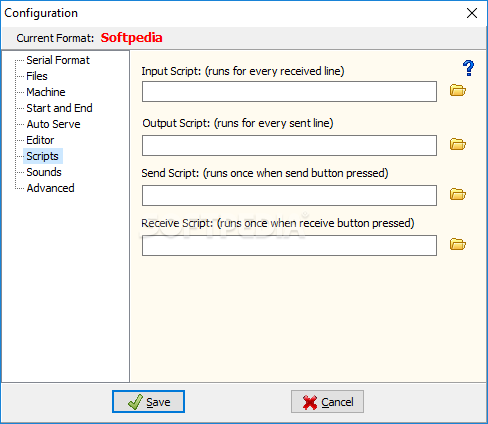The width and height of the screenshot is (488, 424).
Task: Browse for the Input Script file
Action: pos(458,90)
